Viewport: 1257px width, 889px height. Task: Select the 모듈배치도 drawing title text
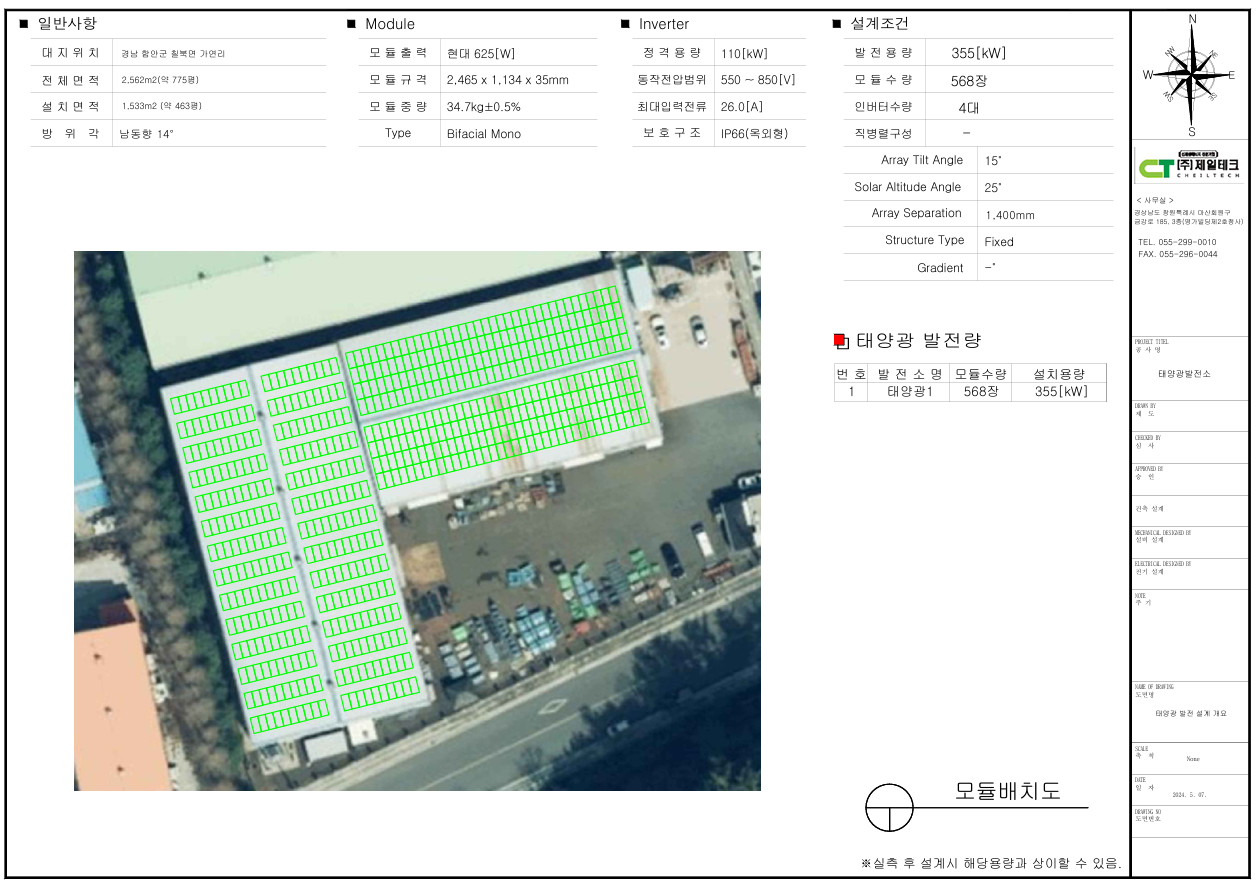click(x=1006, y=791)
